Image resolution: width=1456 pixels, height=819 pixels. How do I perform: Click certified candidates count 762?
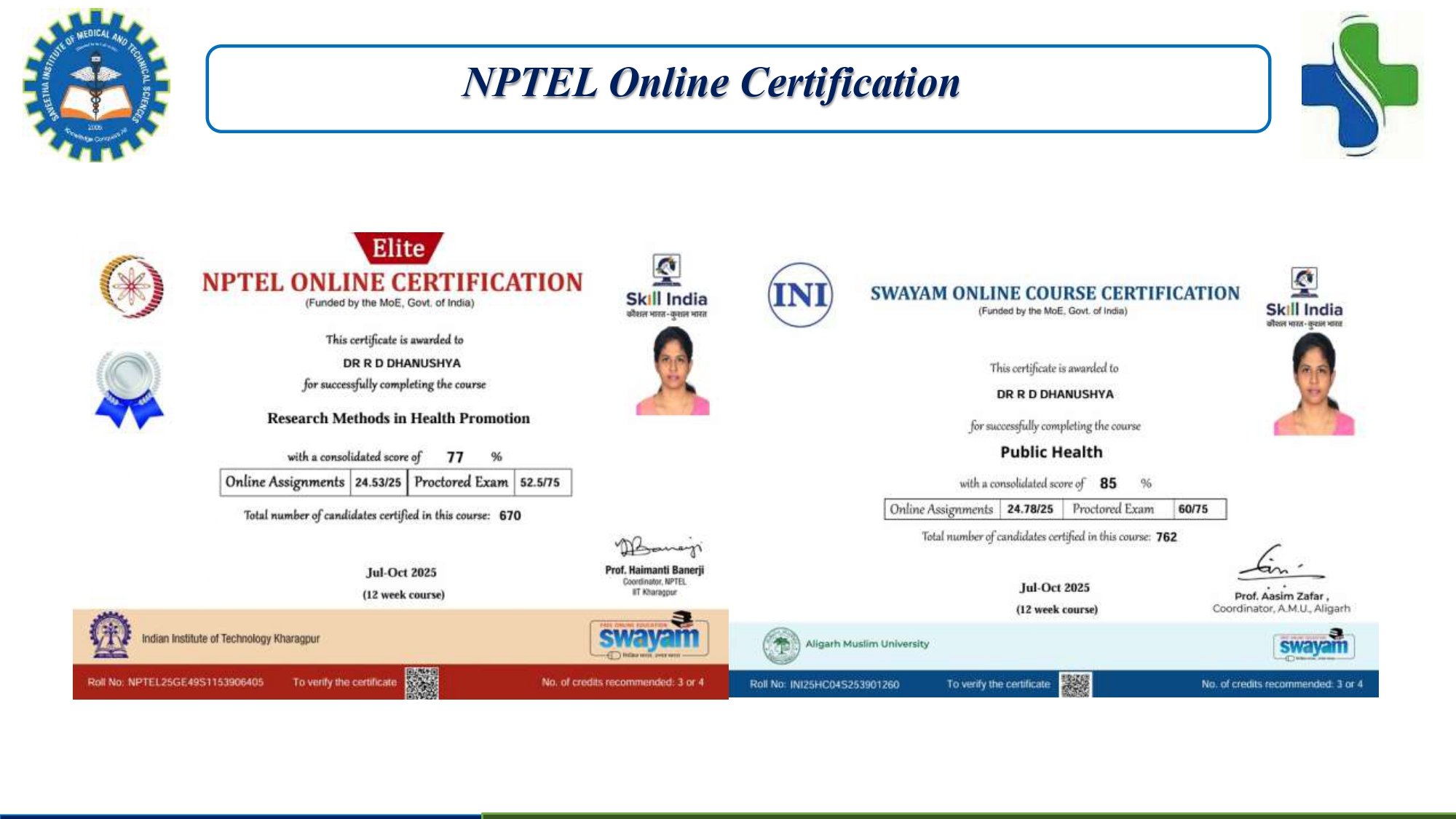1166,537
